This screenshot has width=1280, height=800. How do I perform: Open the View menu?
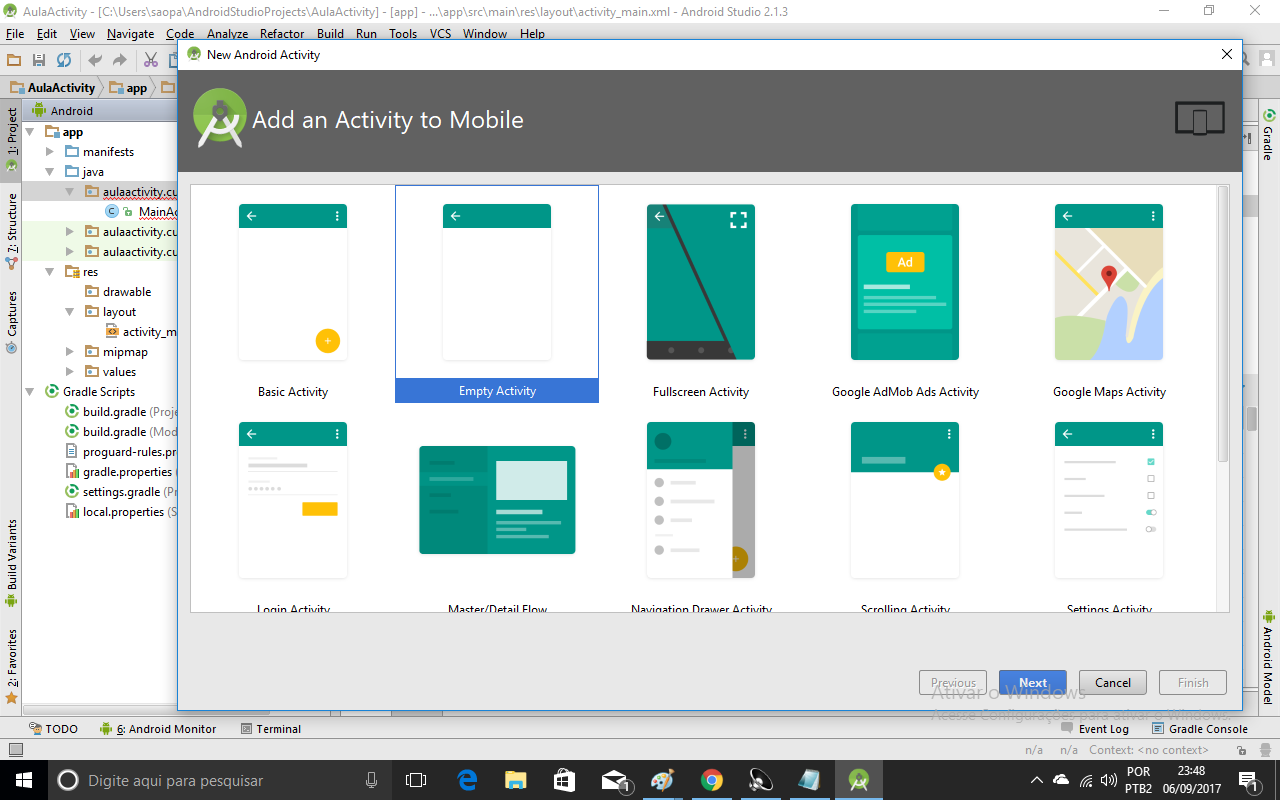tap(82, 33)
